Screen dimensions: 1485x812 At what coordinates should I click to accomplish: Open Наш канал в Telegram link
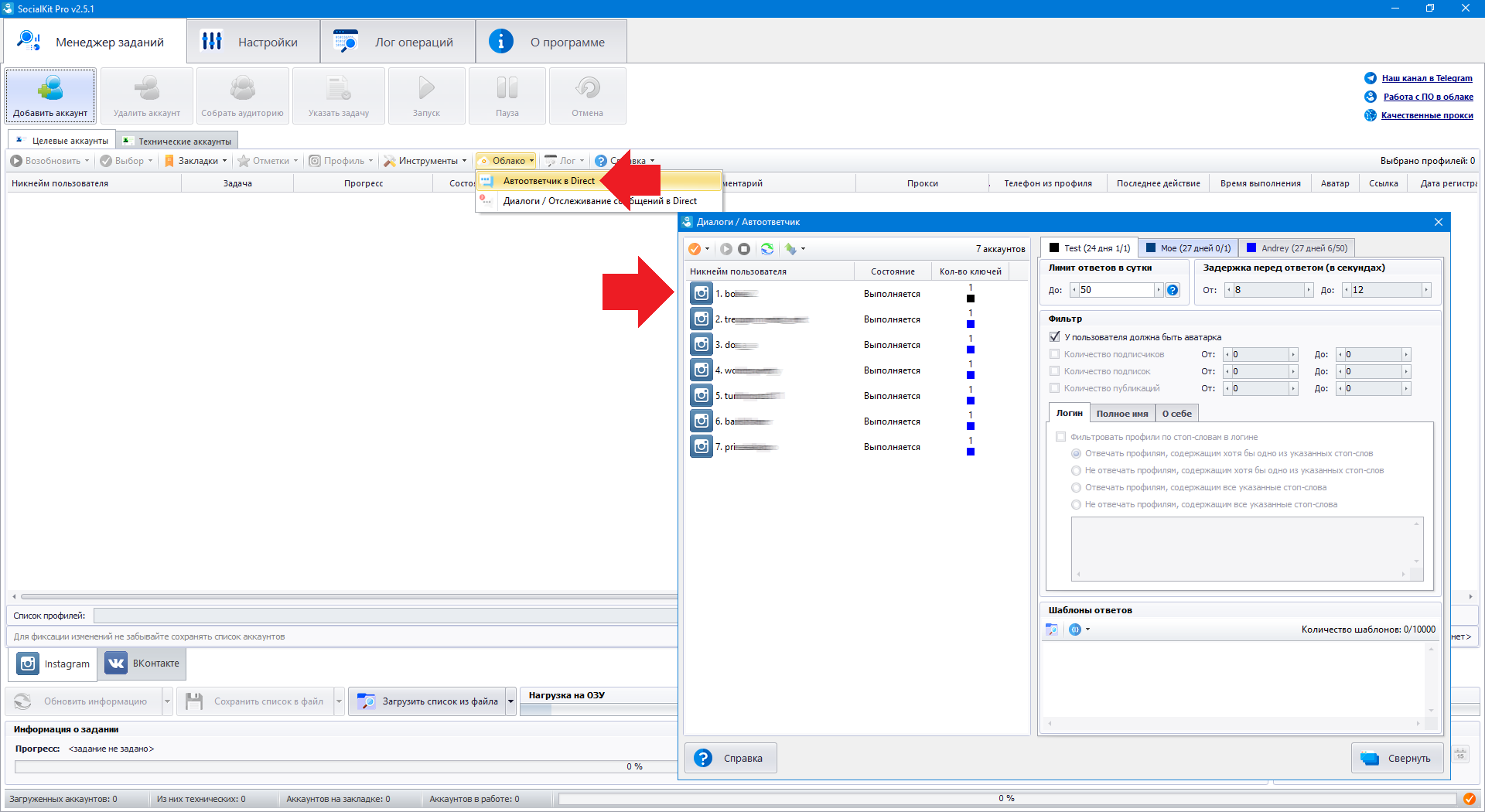1427,78
